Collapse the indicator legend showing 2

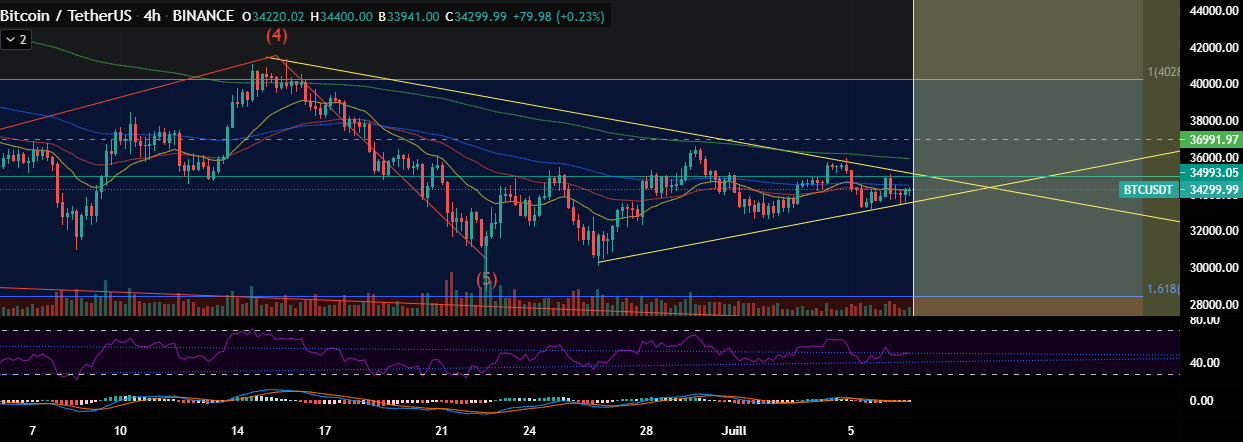coord(16,40)
